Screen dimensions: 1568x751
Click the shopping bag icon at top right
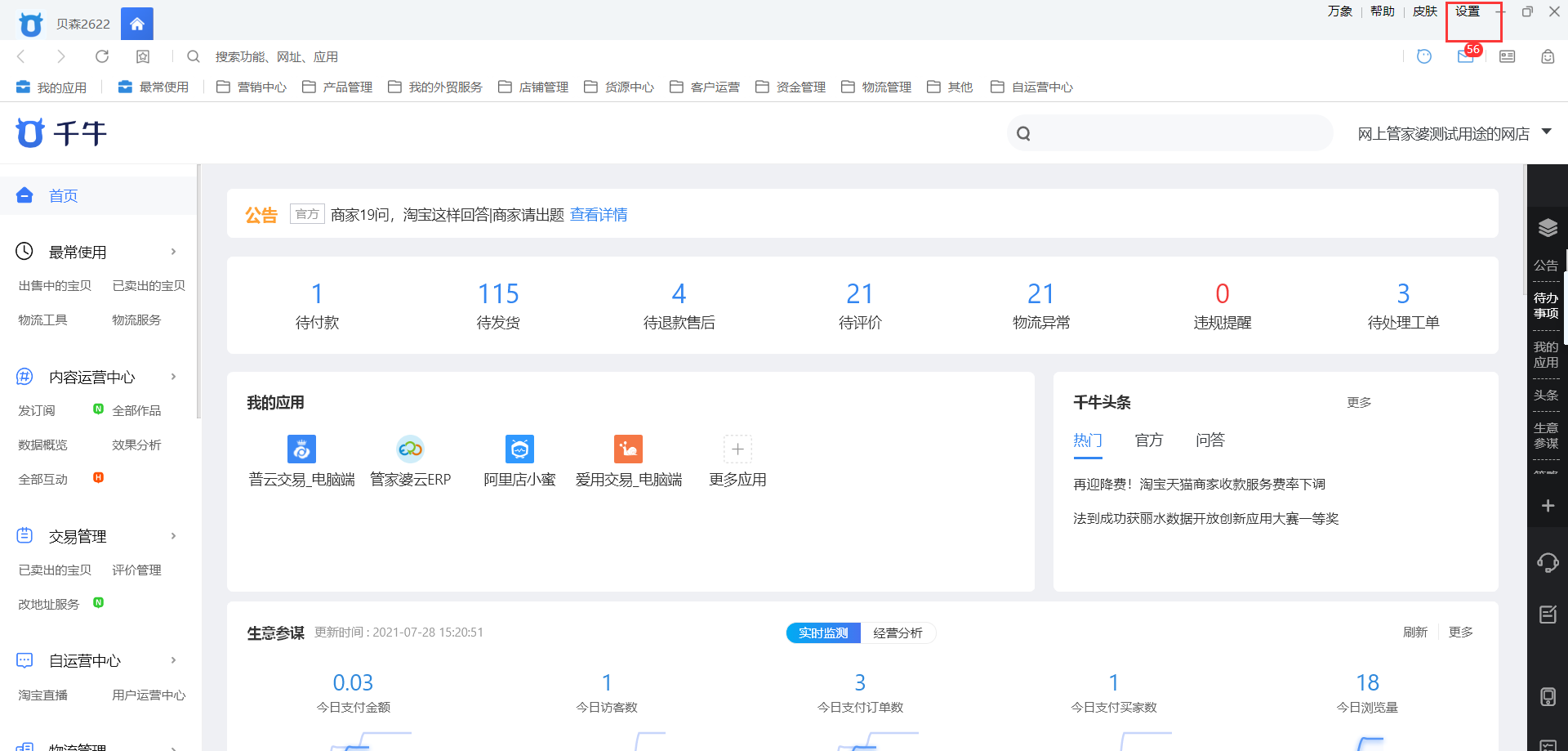click(1548, 56)
